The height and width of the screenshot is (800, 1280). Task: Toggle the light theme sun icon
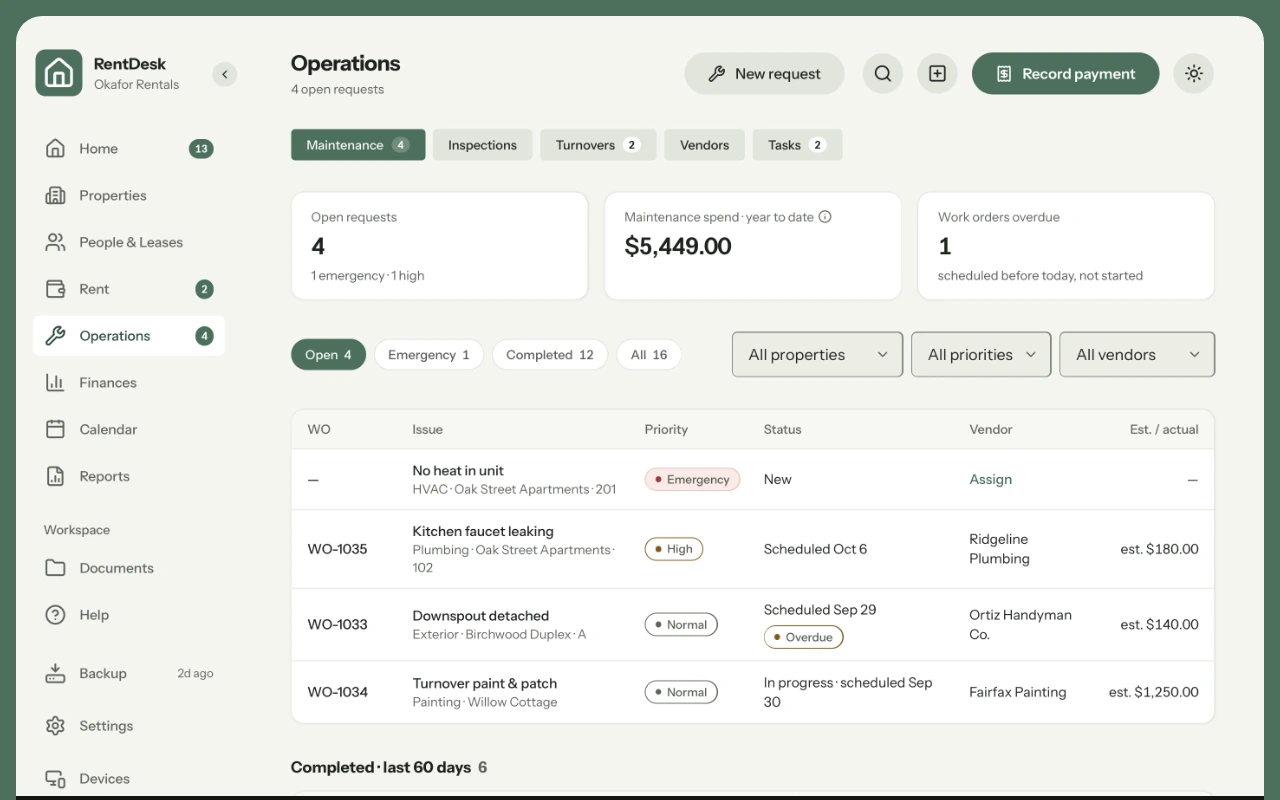pos(1193,74)
